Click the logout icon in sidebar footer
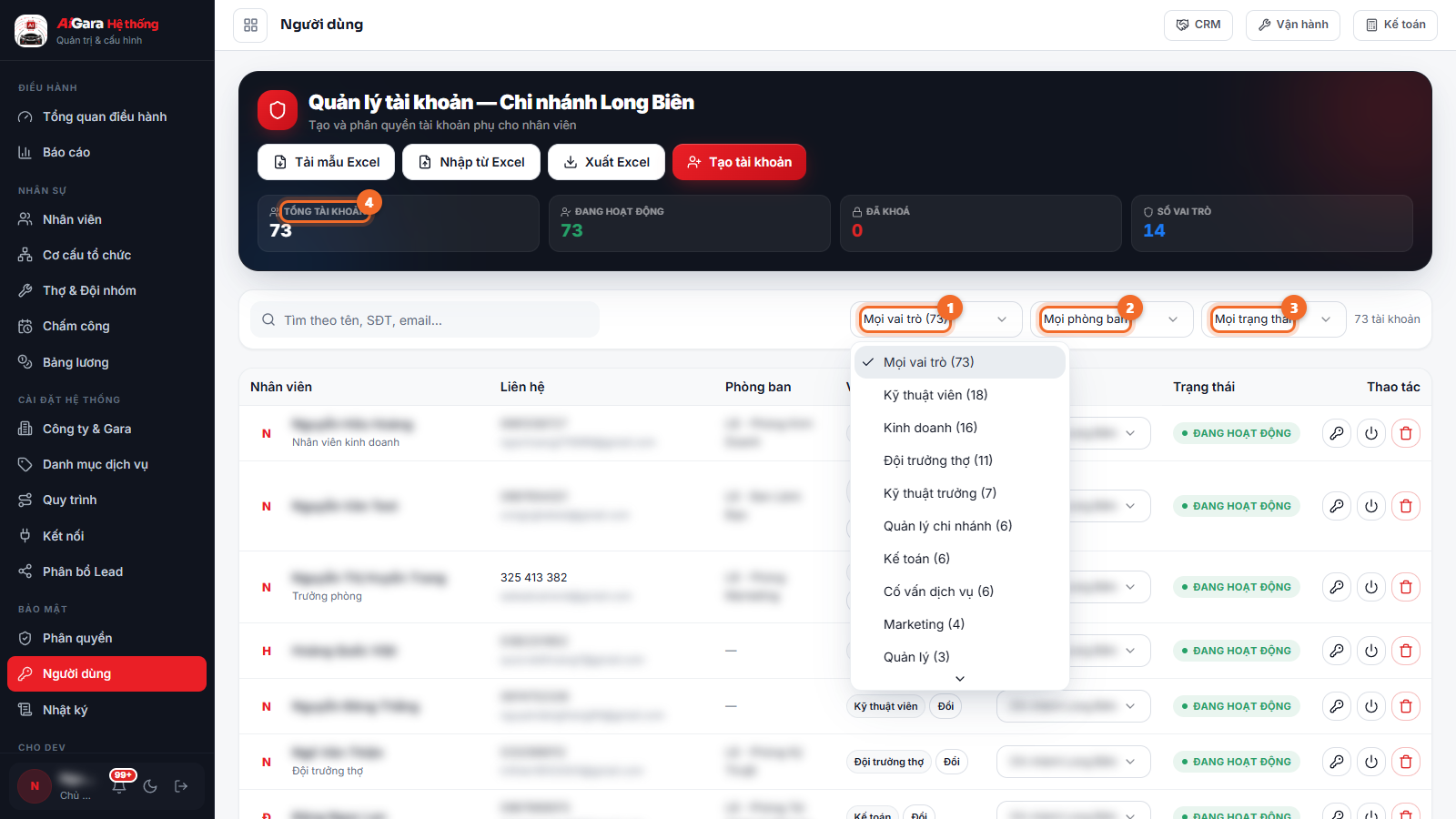The image size is (1456, 819). click(x=181, y=786)
